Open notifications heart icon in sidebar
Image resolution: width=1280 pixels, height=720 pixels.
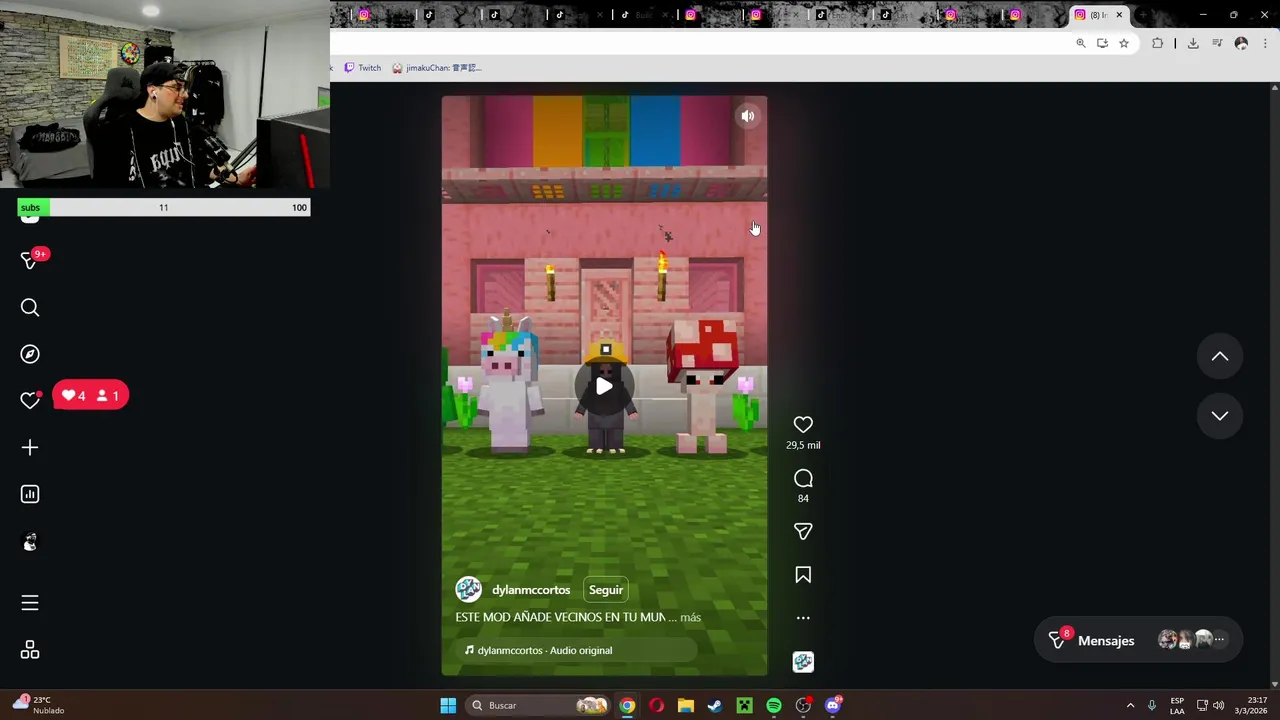pyautogui.click(x=30, y=400)
